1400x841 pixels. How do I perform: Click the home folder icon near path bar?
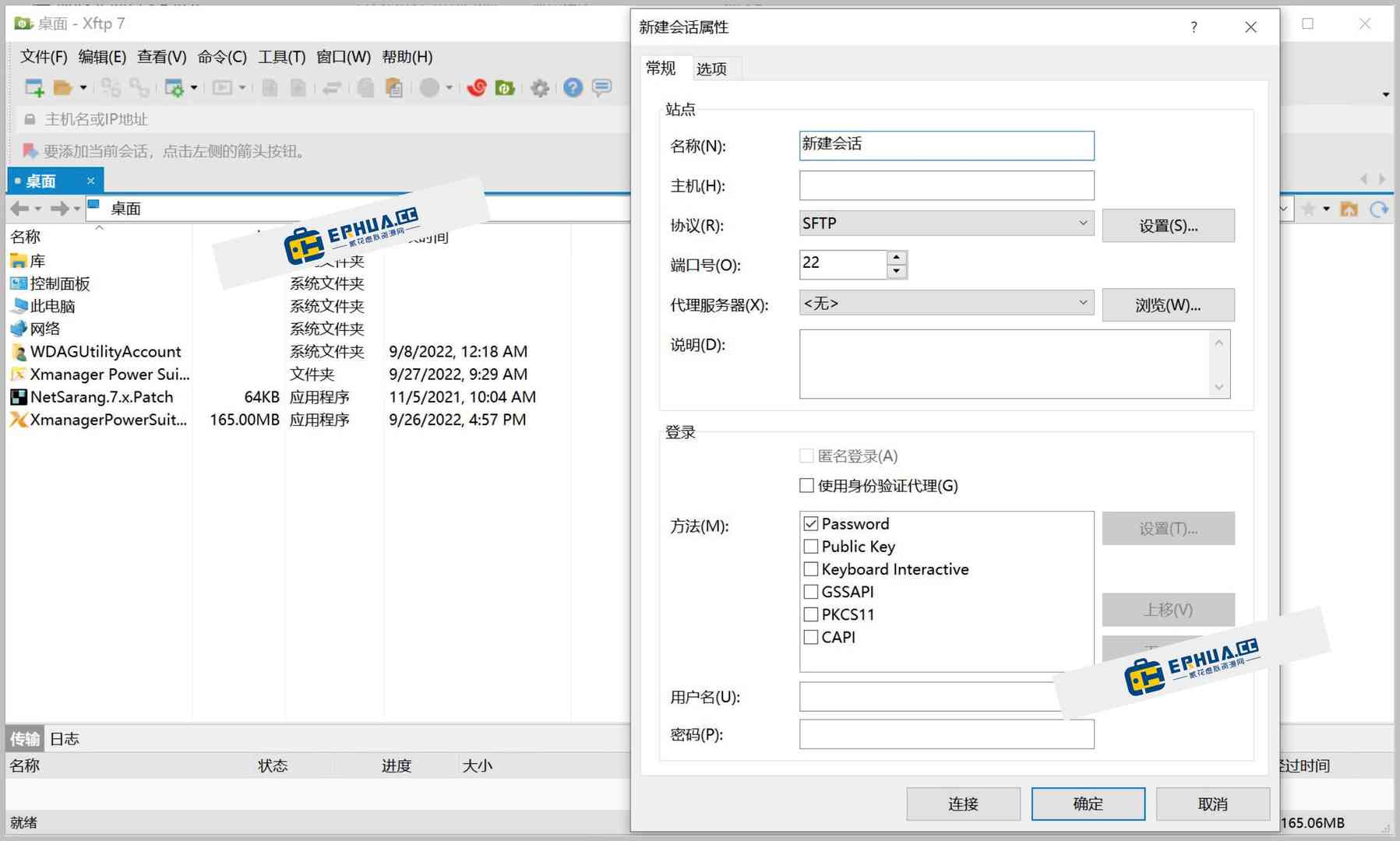coord(1349,209)
